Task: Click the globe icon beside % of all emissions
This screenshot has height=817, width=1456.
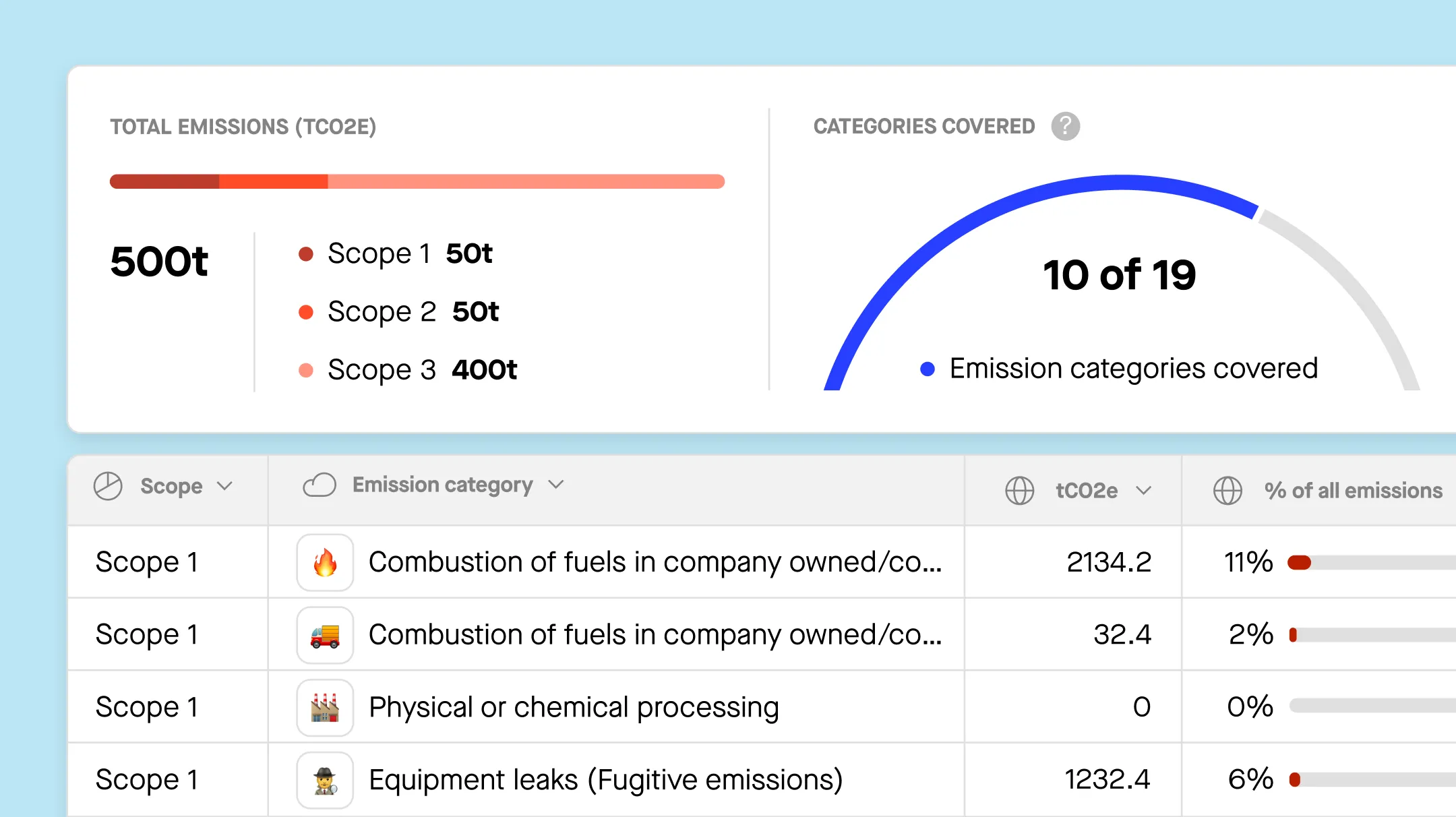Action: 1227,490
